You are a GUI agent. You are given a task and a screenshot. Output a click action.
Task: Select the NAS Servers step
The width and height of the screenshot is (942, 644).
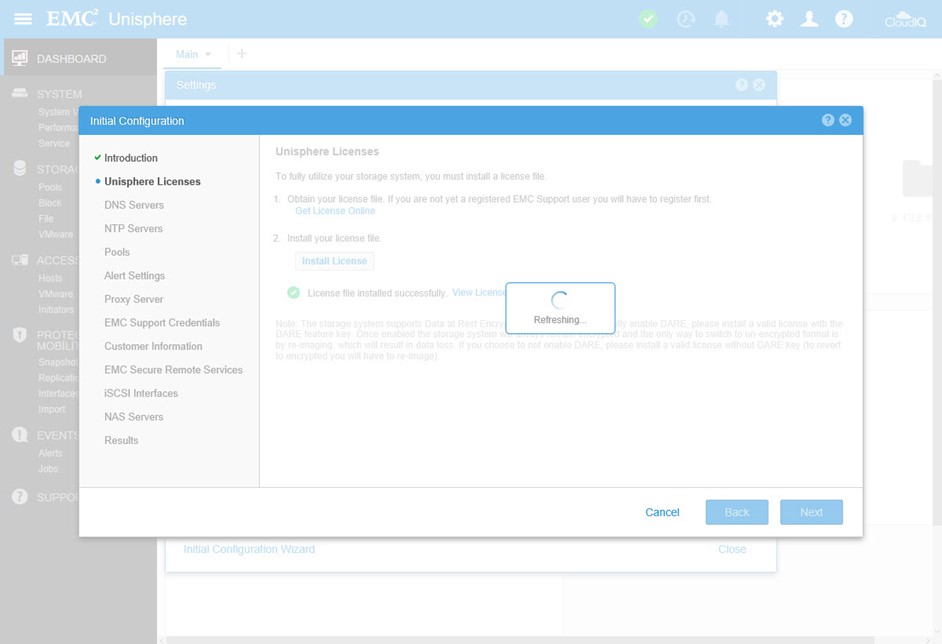point(133,416)
